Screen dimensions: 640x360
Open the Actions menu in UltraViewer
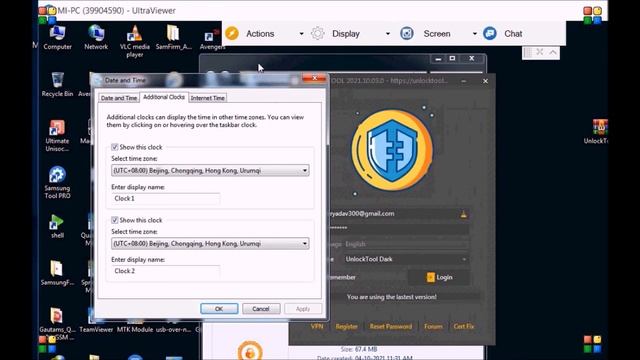tap(260, 34)
